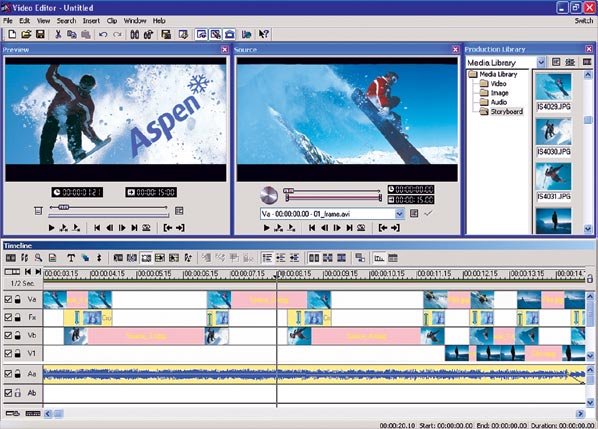Click the Source position slider handle

[x=289, y=190]
